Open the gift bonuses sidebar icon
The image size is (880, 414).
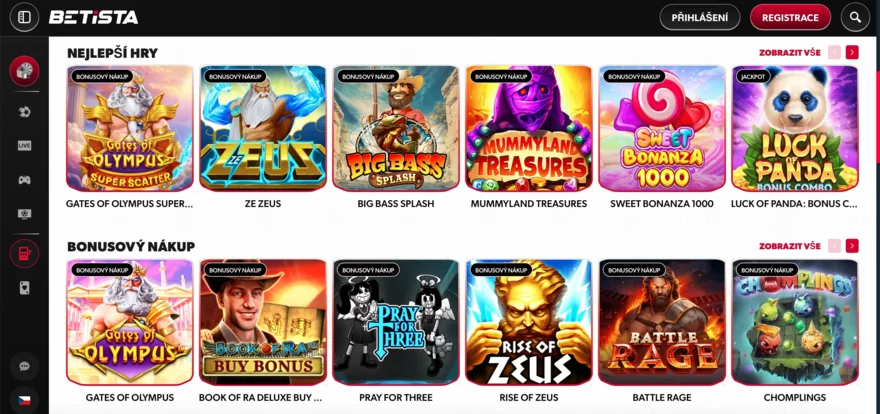[24, 71]
